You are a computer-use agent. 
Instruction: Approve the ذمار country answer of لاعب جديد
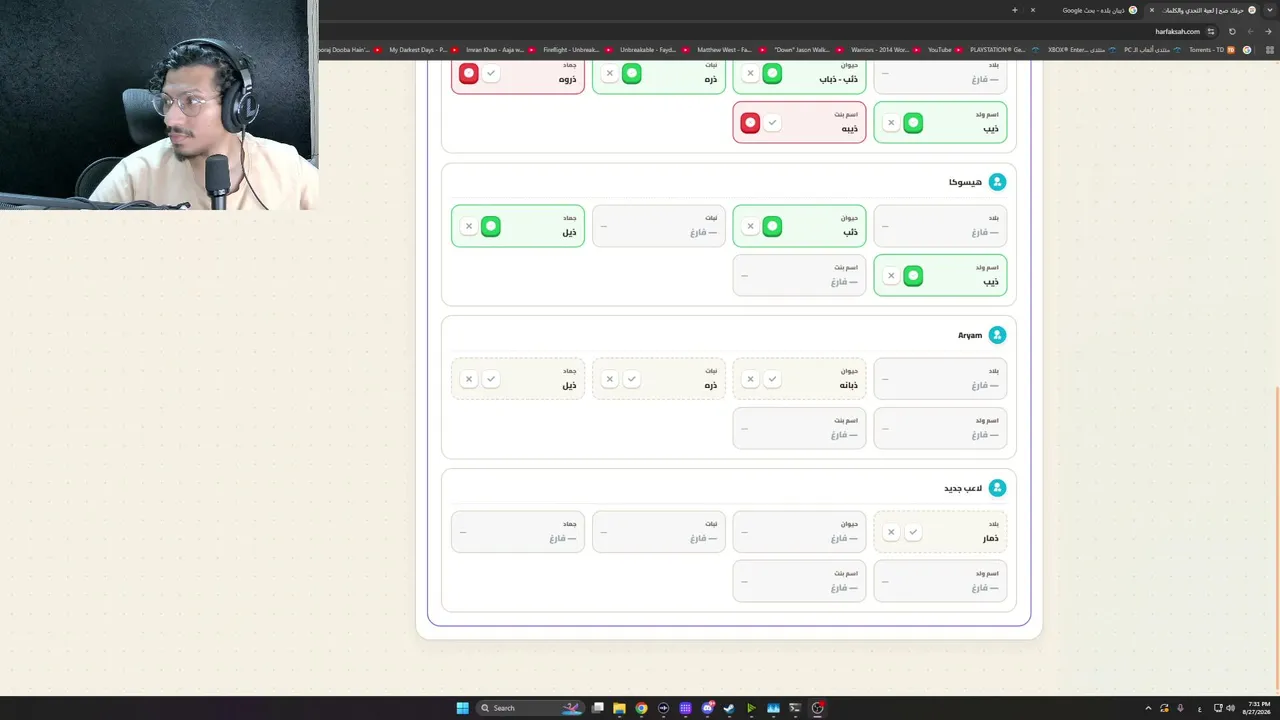point(913,532)
